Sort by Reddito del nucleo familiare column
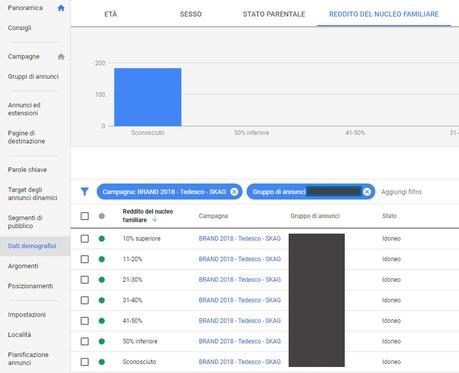459x373 pixels. tap(148, 216)
